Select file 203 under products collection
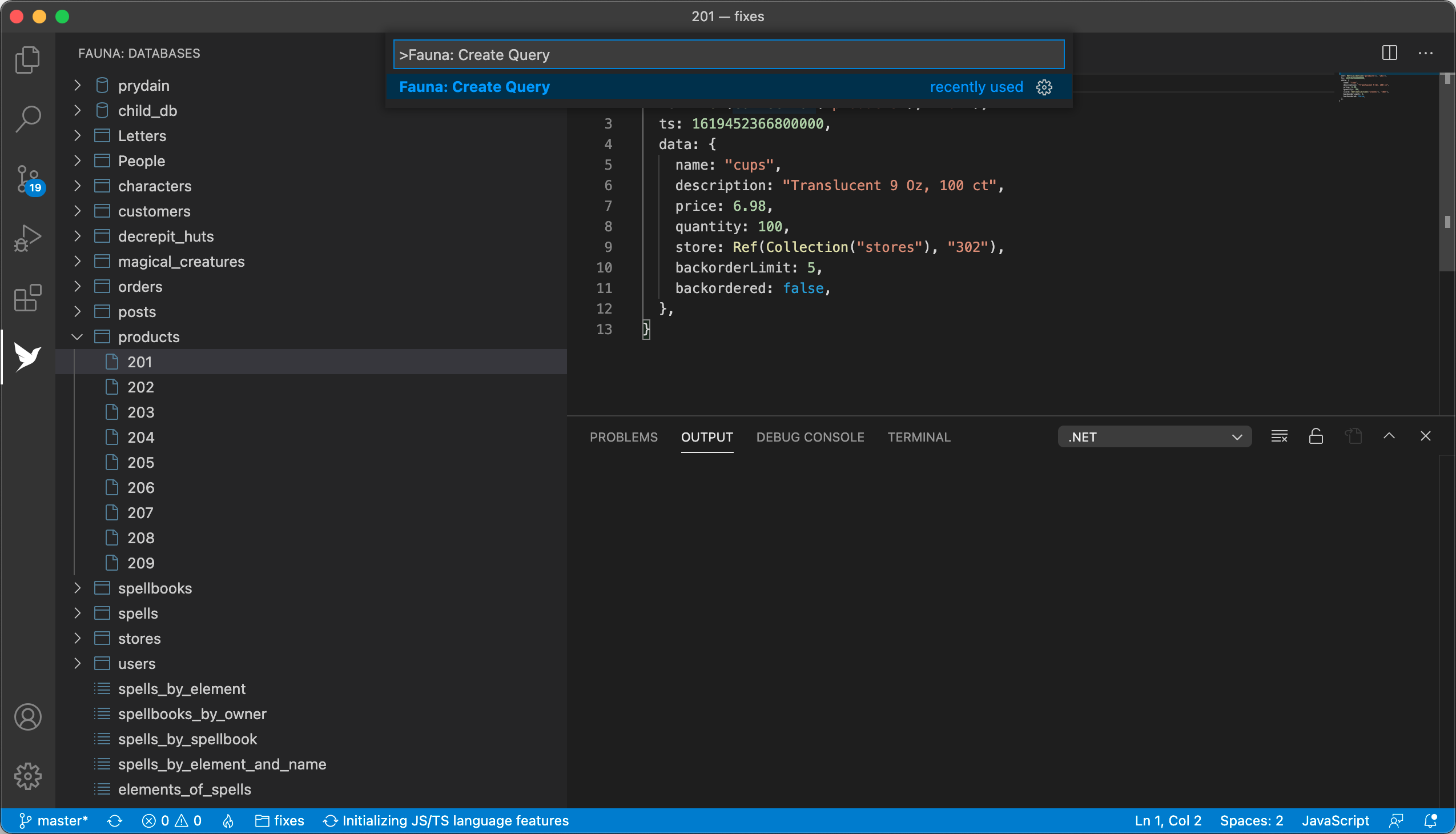 point(142,412)
